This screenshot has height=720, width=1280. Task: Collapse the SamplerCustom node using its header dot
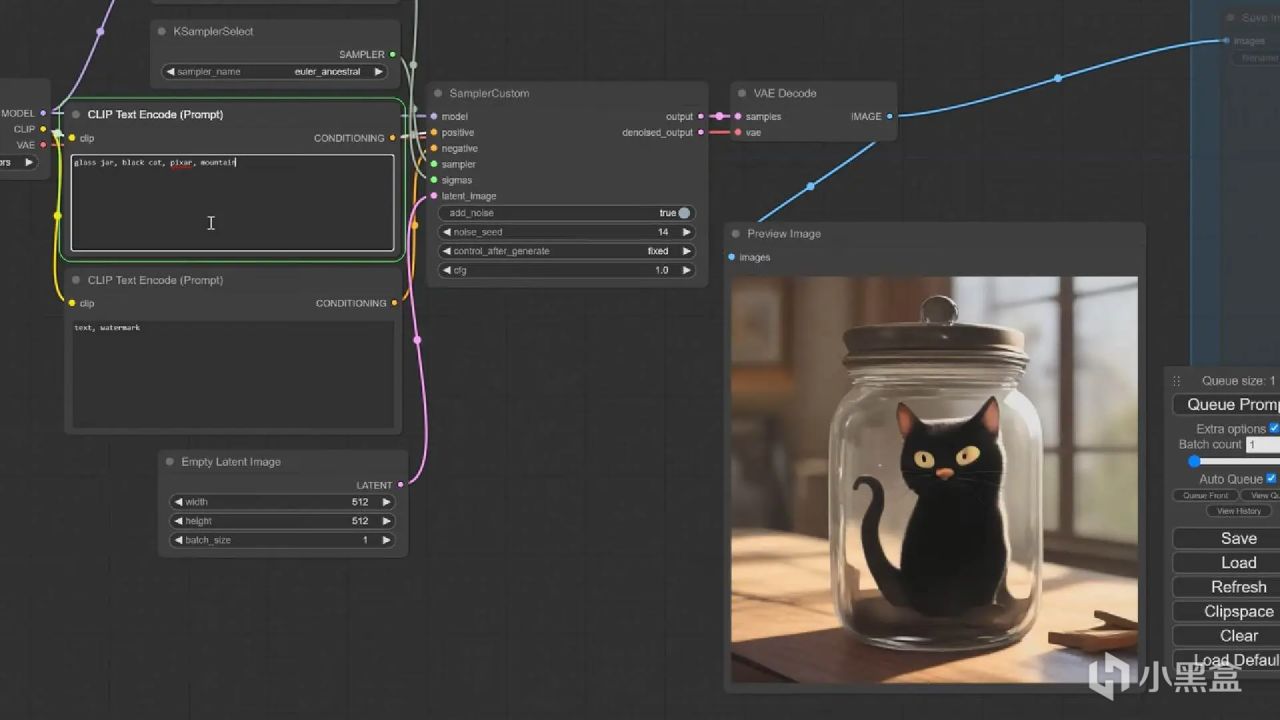tap(438, 94)
